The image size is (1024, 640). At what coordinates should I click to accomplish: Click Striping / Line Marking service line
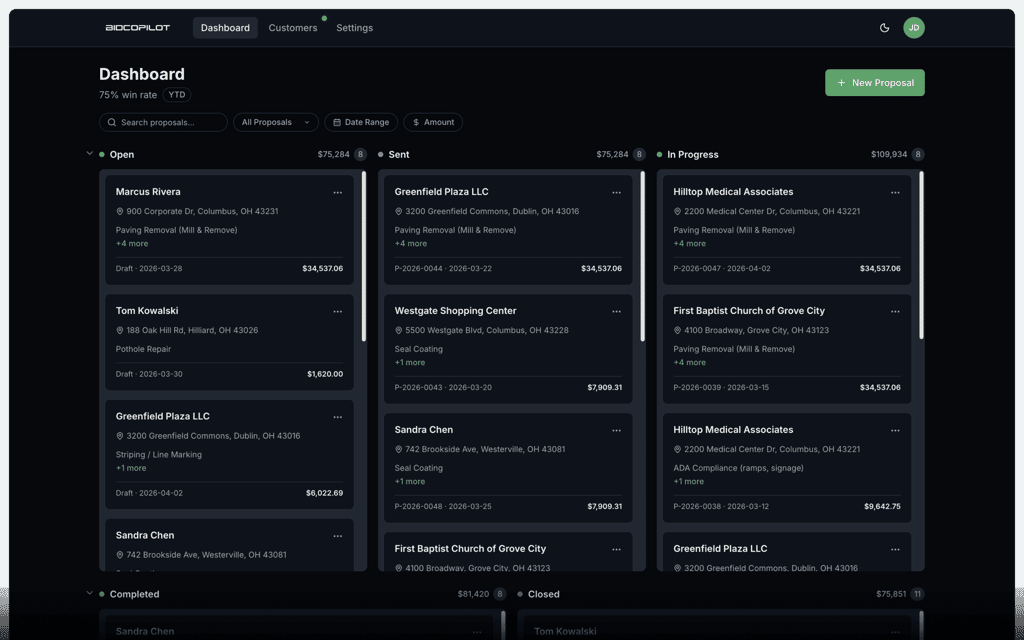tap(159, 455)
